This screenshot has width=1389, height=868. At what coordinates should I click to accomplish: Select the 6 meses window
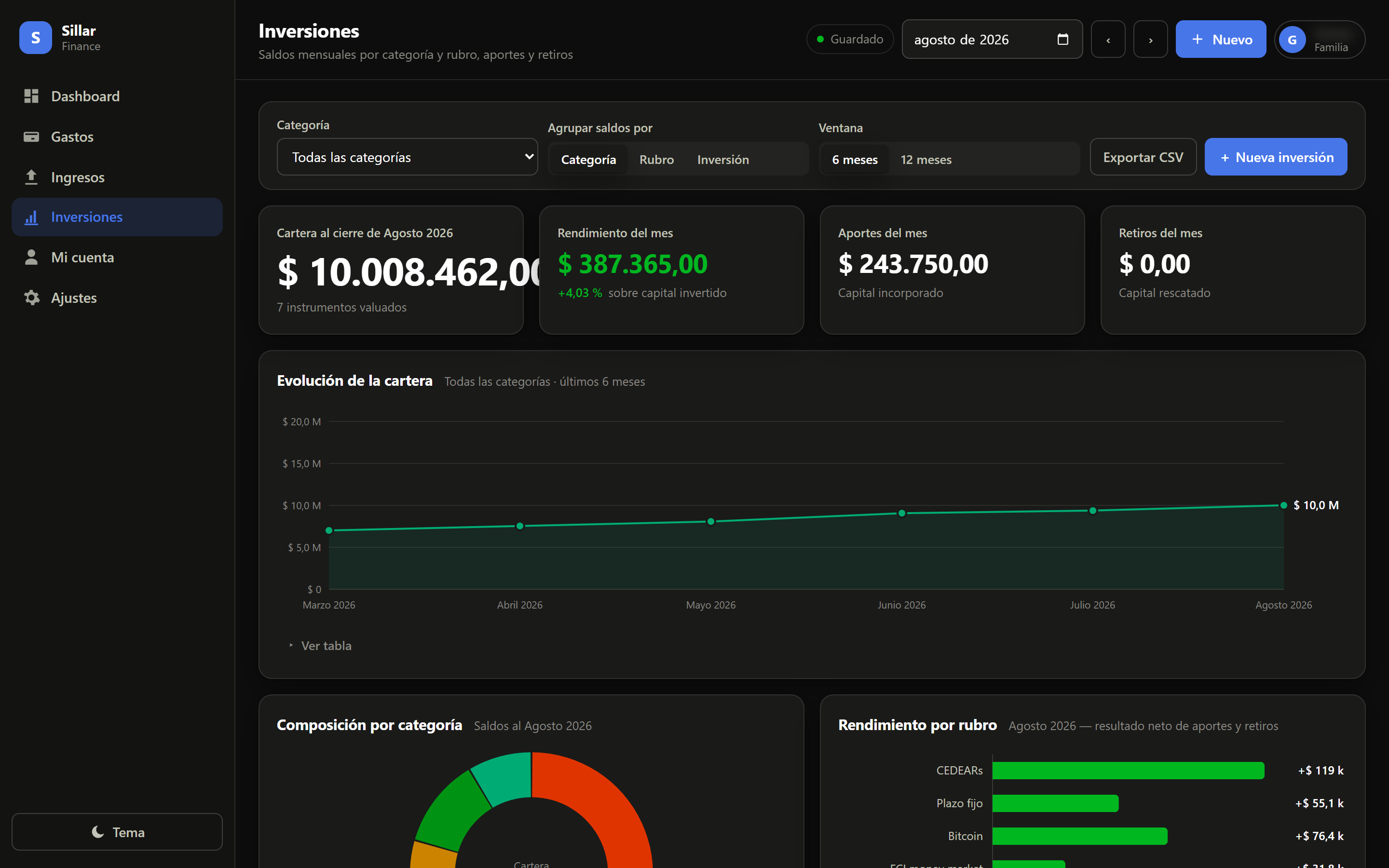tap(855, 159)
